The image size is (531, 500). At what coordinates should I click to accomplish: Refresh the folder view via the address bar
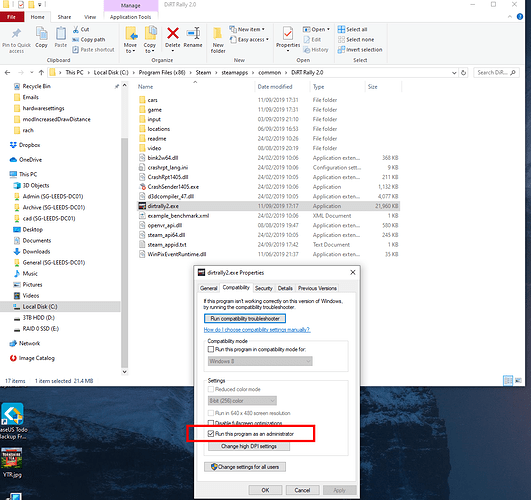(x=463, y=72)
